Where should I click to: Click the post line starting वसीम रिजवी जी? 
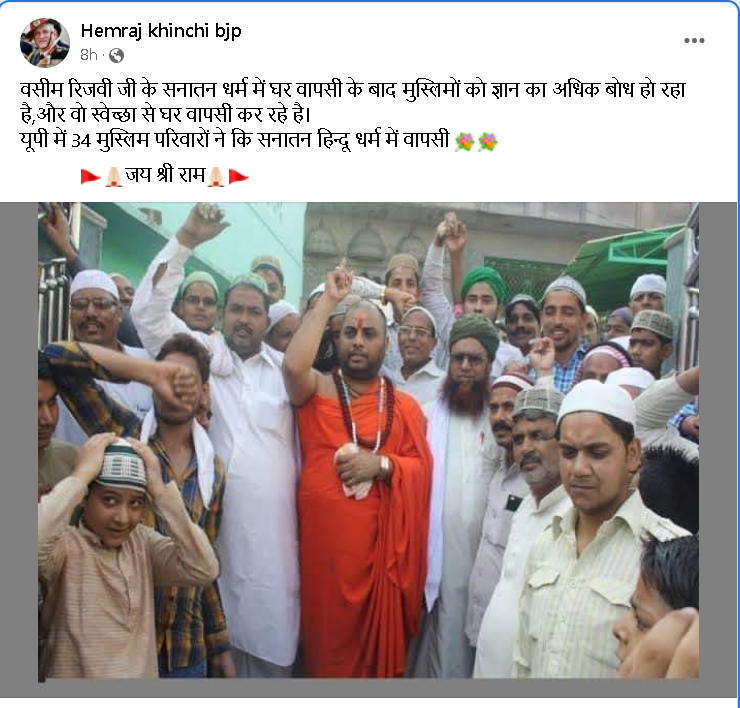pos(353,90)
